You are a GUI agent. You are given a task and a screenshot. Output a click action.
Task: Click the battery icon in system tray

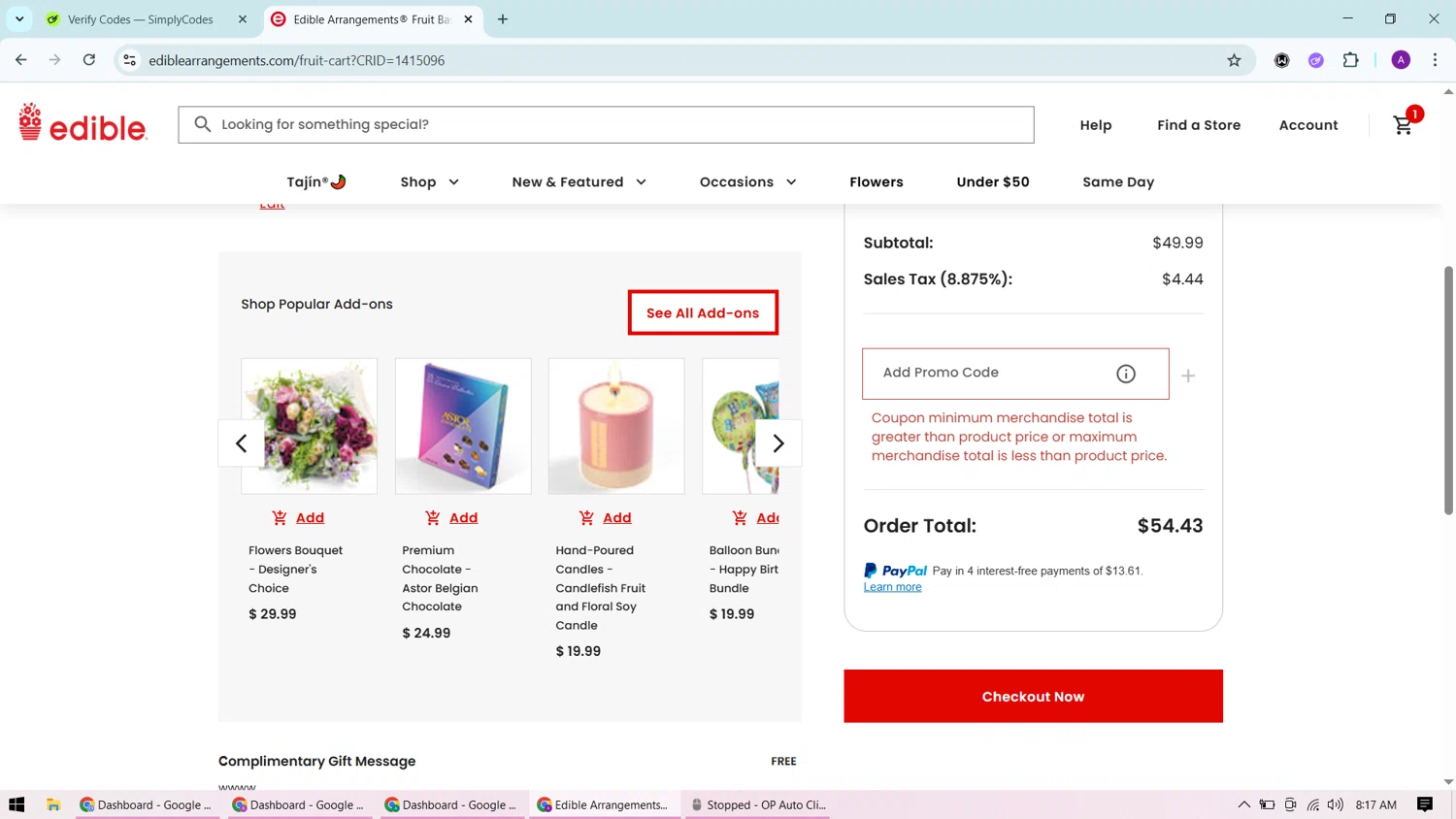point(1268,804)
